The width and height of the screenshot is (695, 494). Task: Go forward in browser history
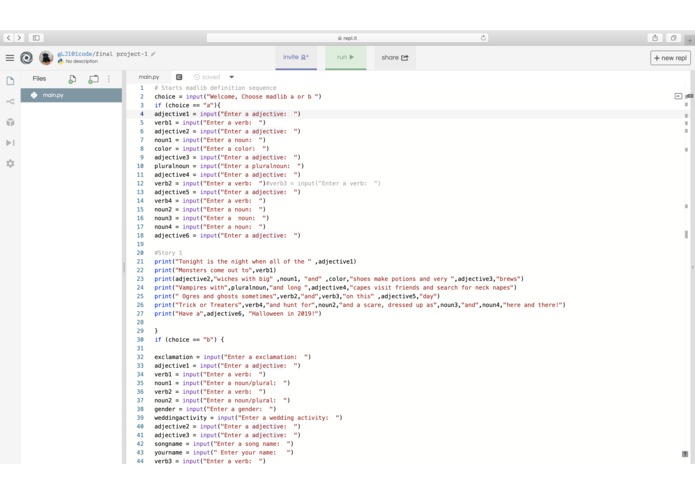point(19,38)
